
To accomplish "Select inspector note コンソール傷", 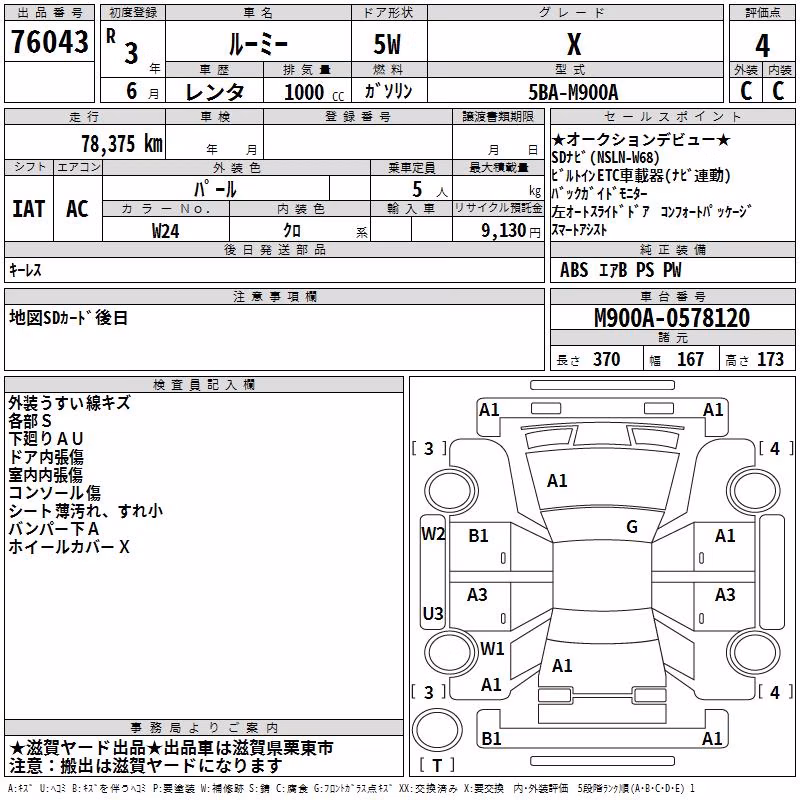I will [55, 493].
